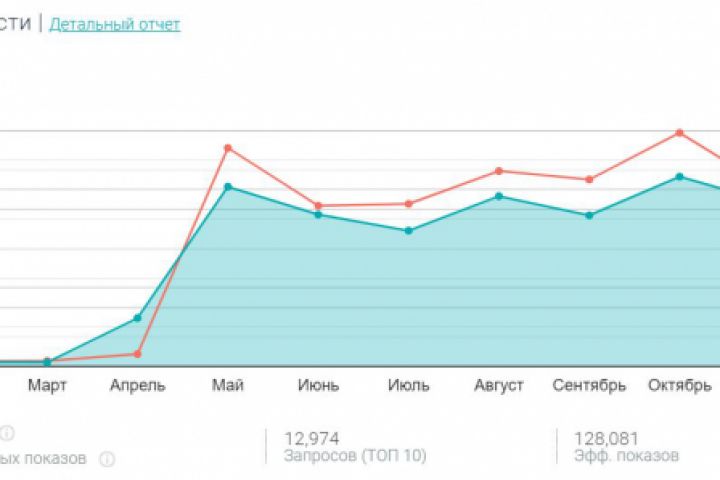Click the teal data point for Май
Image resolution: width=720 pixels, height=480 pixels.
[x=228, y=187]
